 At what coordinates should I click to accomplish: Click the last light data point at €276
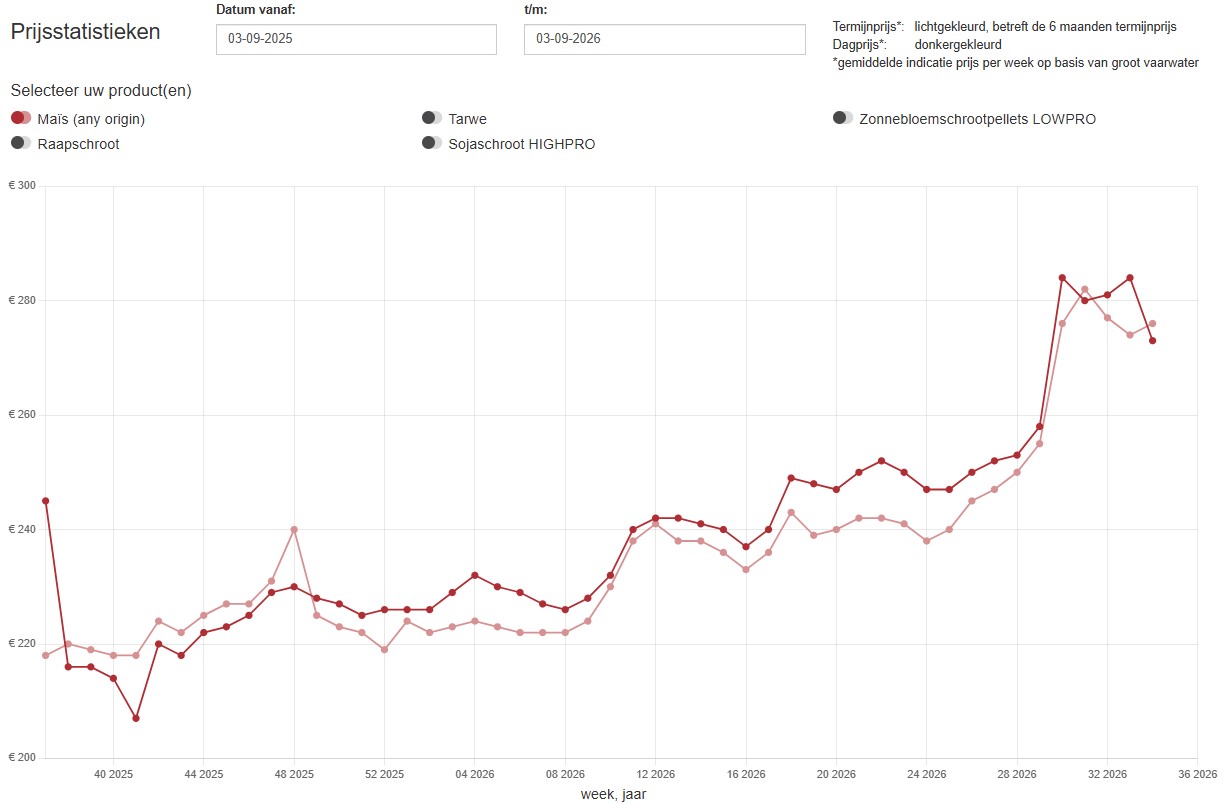1152,323
